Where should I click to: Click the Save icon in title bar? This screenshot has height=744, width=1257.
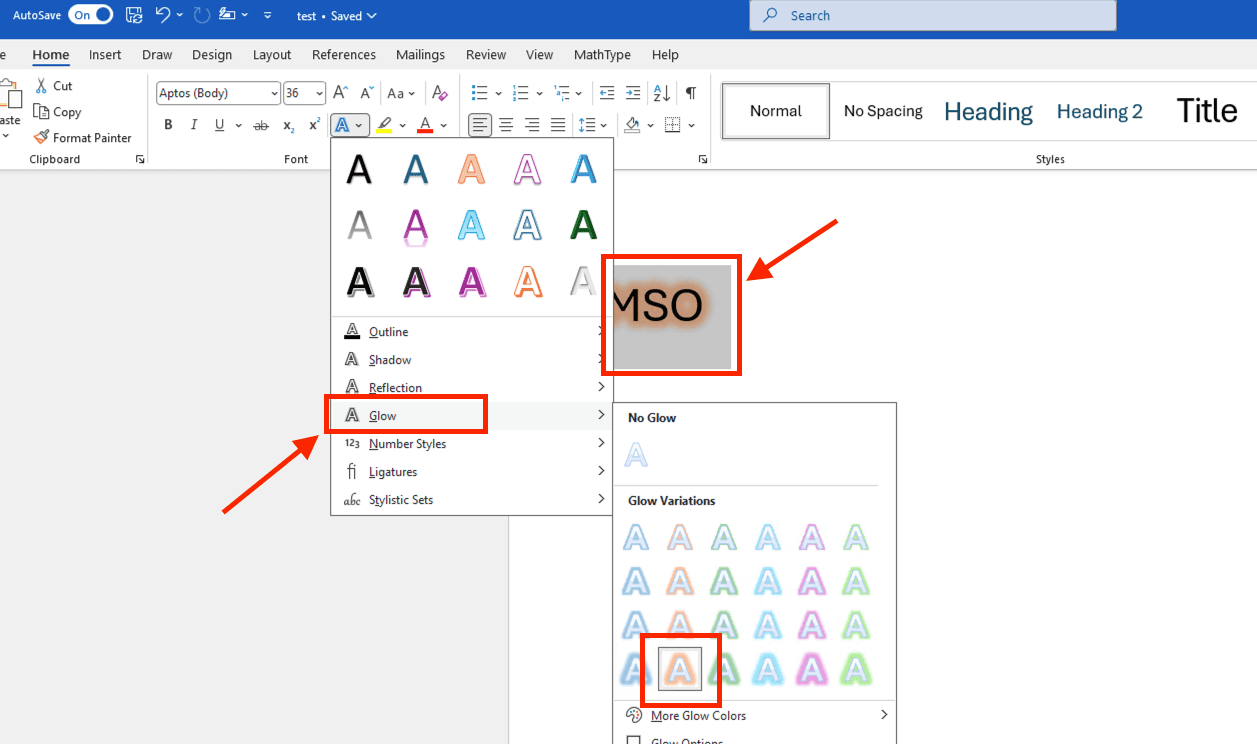click(134, 15)
